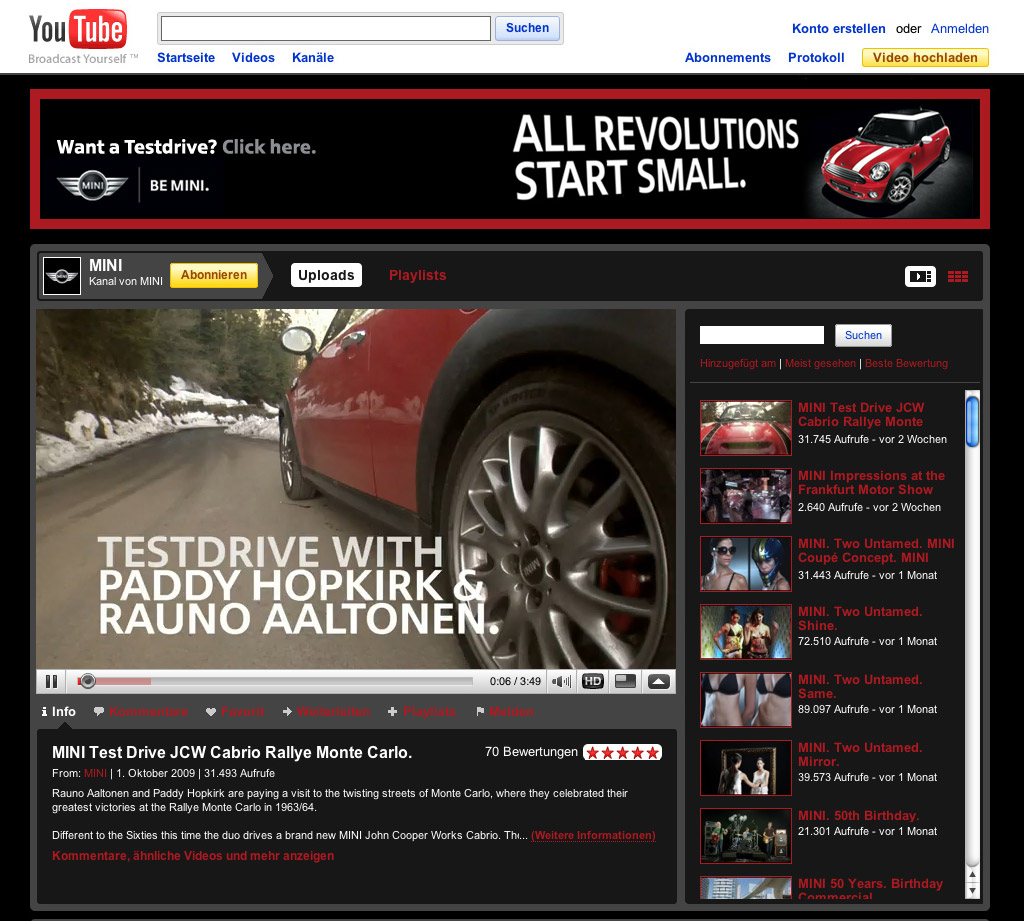Click the Abonnieren button

[214, 275]
